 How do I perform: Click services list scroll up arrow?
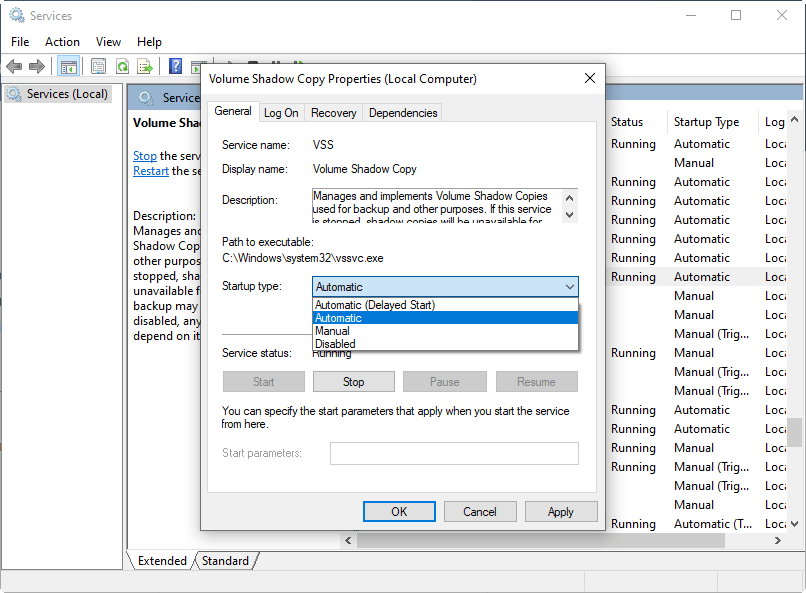pos(795,119)
